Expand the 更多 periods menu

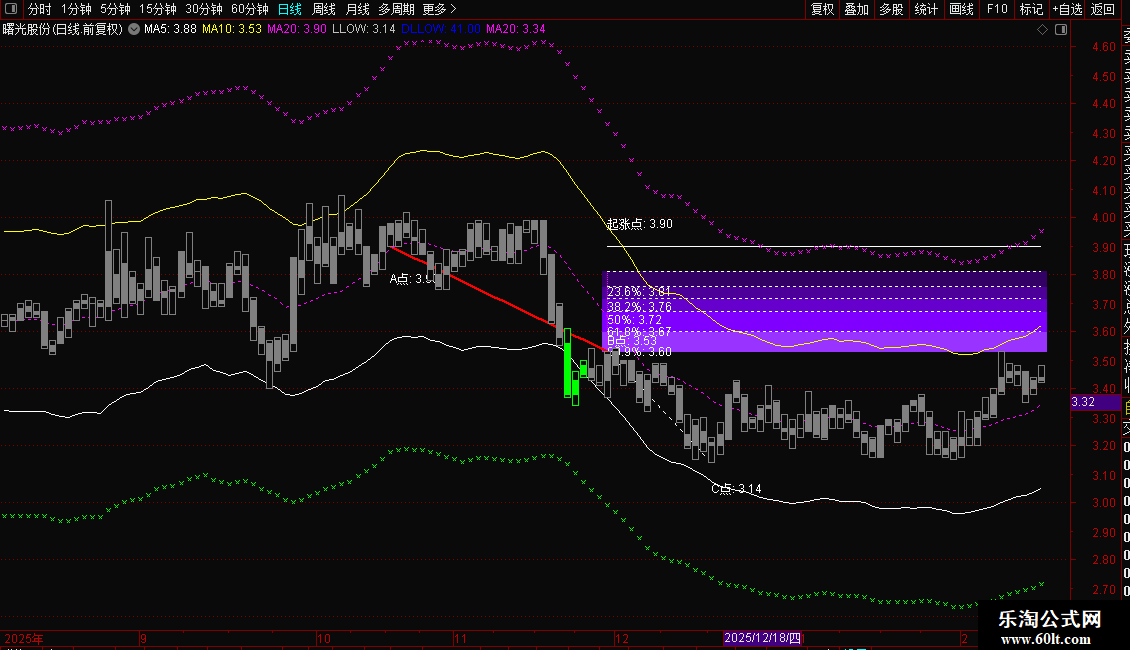[x=439, y=9]
